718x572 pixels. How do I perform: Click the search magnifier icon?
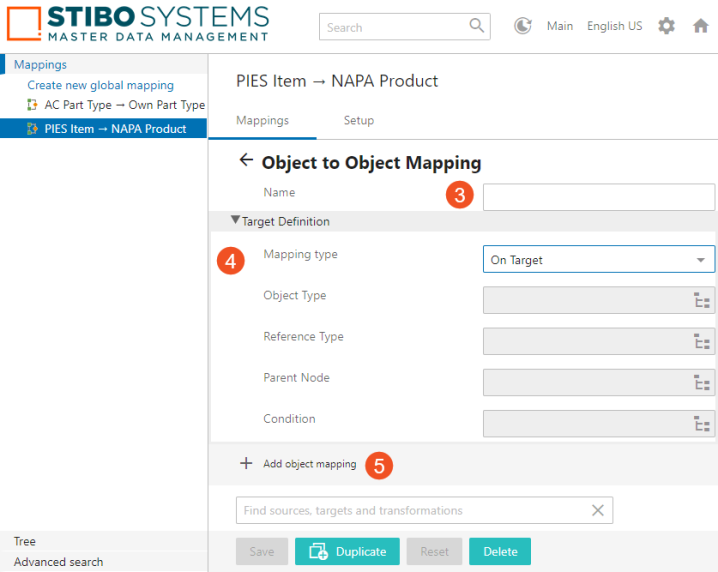477,25
